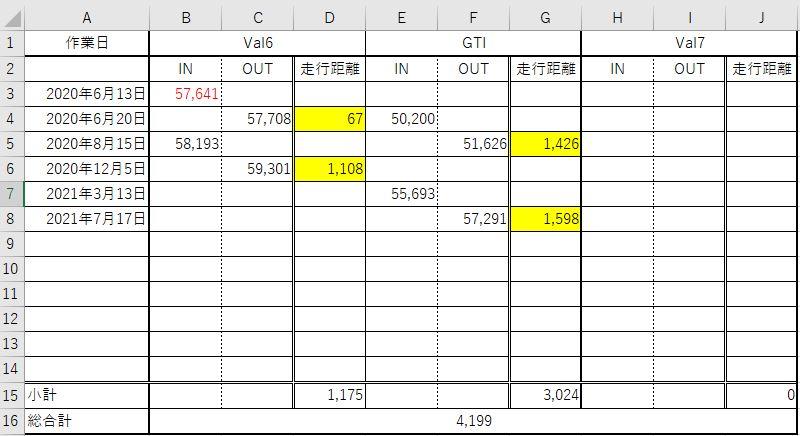
Task: Click the date 2021年7月17日
Action: click(87, 219)
